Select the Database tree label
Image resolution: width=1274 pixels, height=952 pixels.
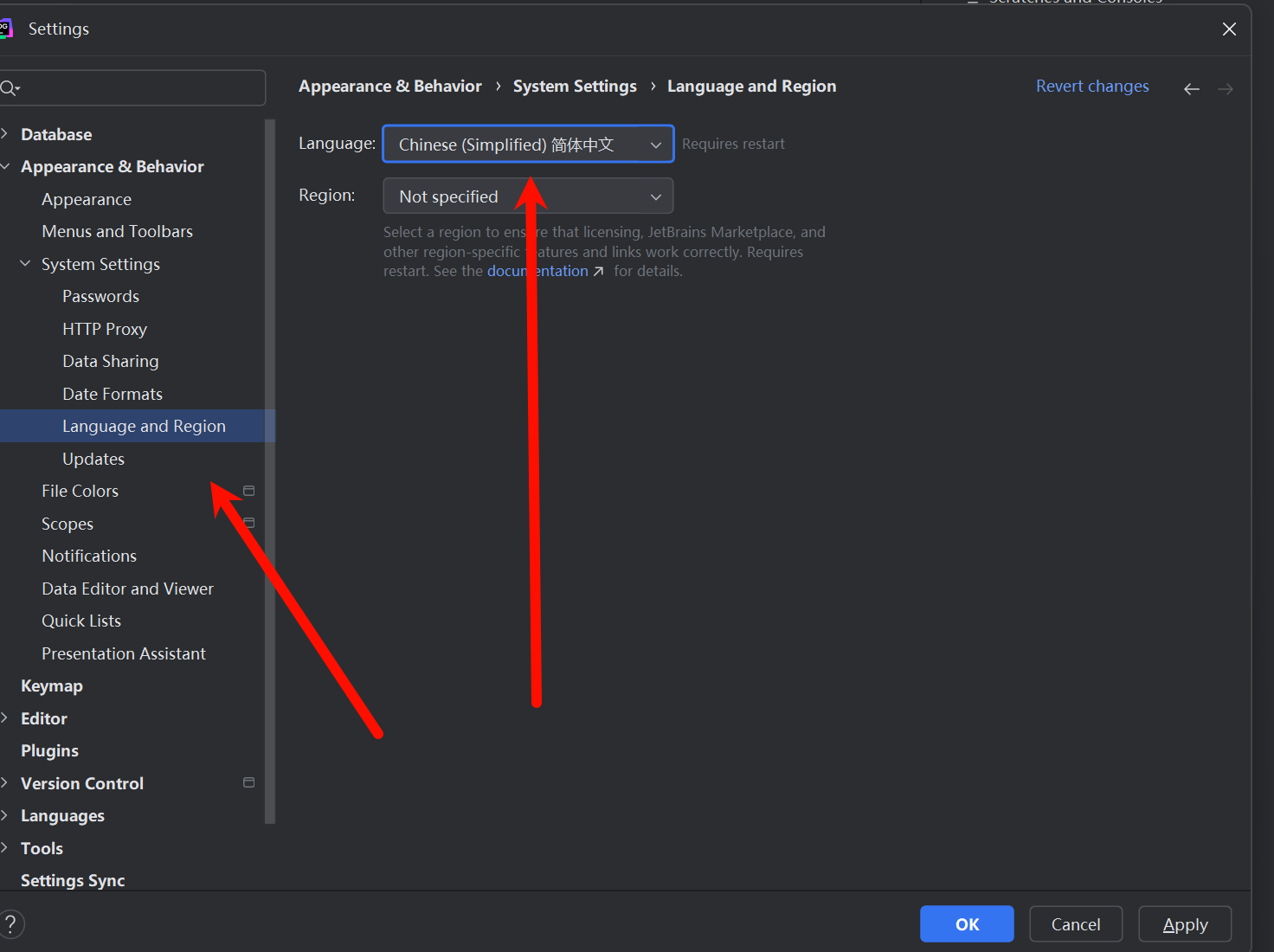[56, 134]
